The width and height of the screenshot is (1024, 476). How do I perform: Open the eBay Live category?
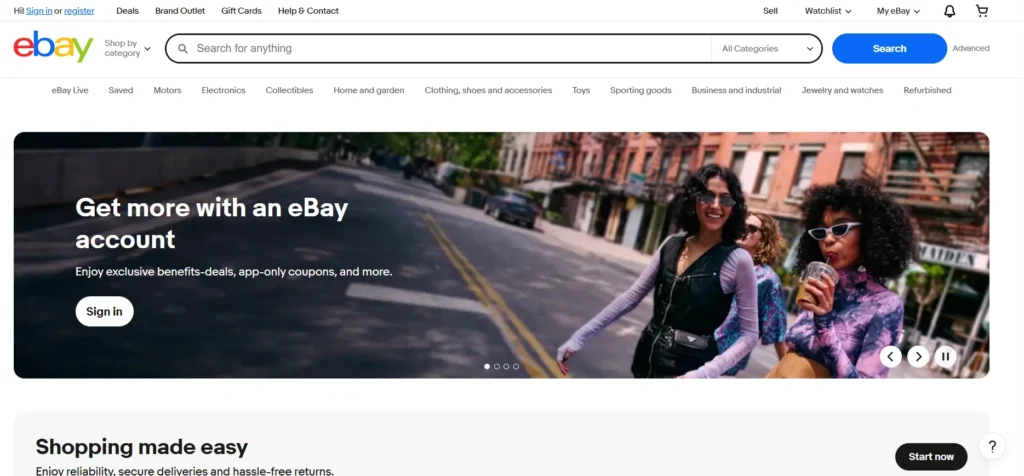(70, 90)
